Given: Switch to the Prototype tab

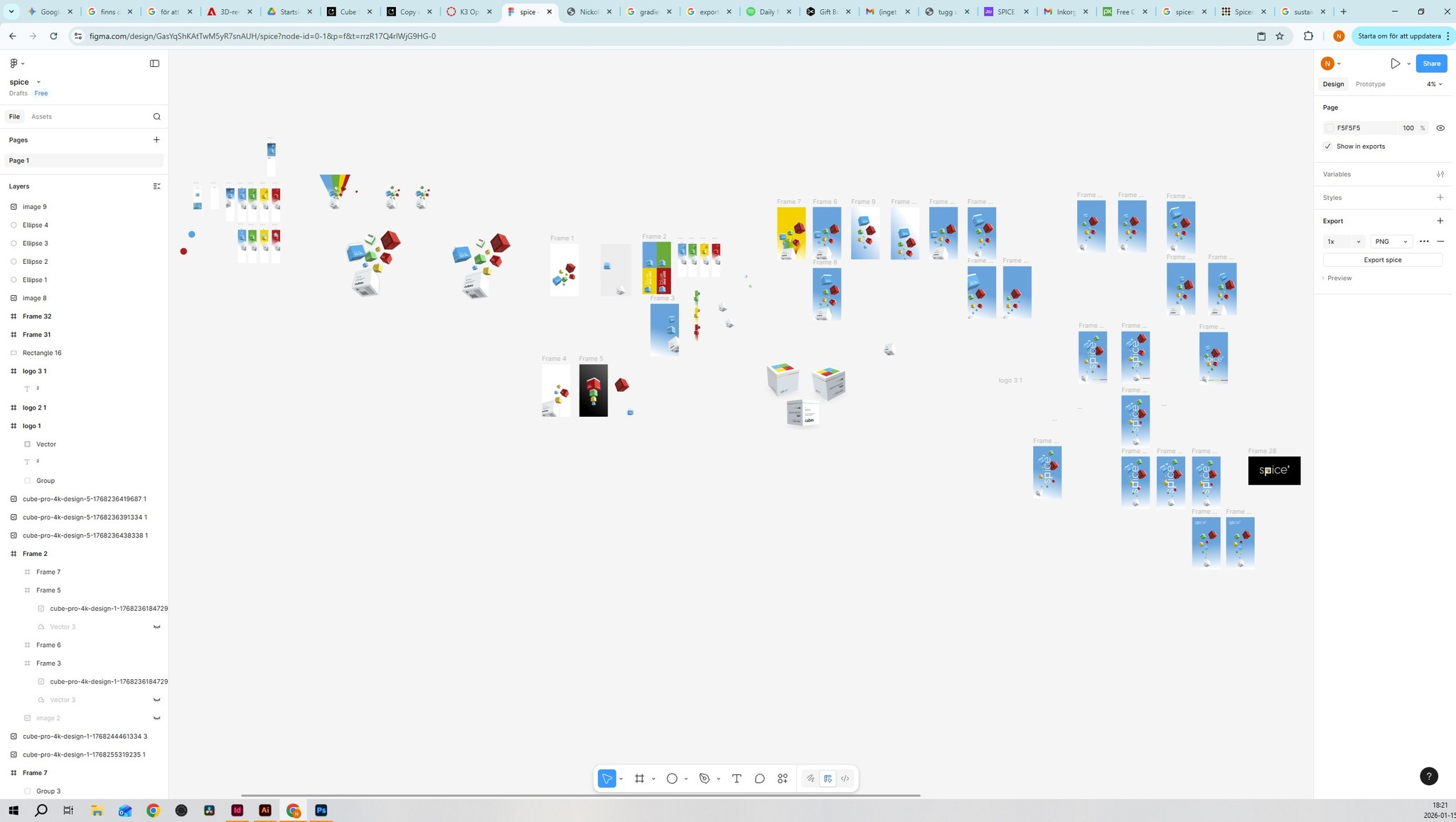Looking at the screenshot, I should pyautogui.click(x=1370, y=84).
